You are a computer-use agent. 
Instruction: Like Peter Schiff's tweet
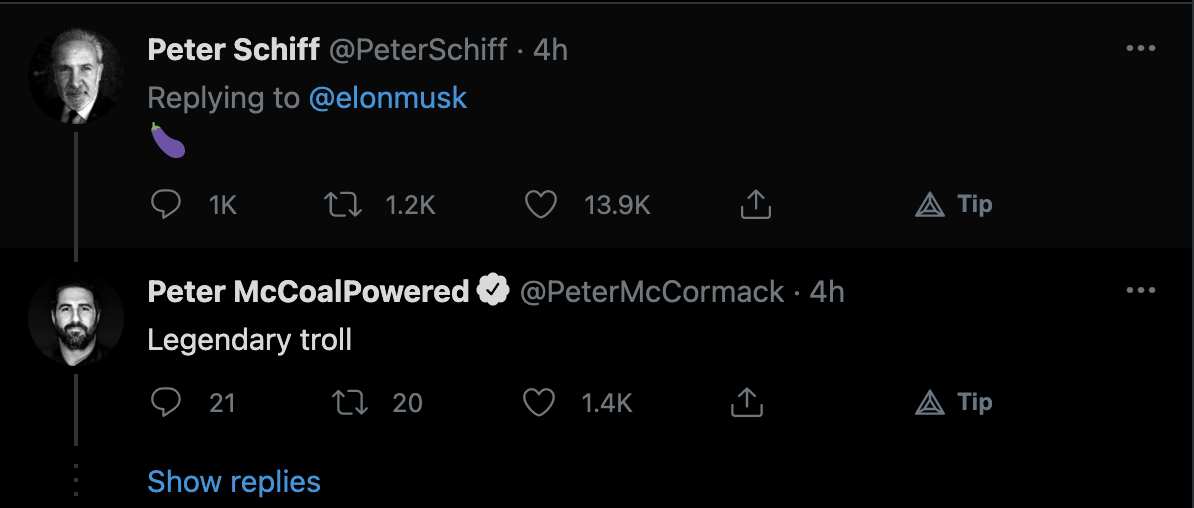pyautogui.click(x=541, y=205)
